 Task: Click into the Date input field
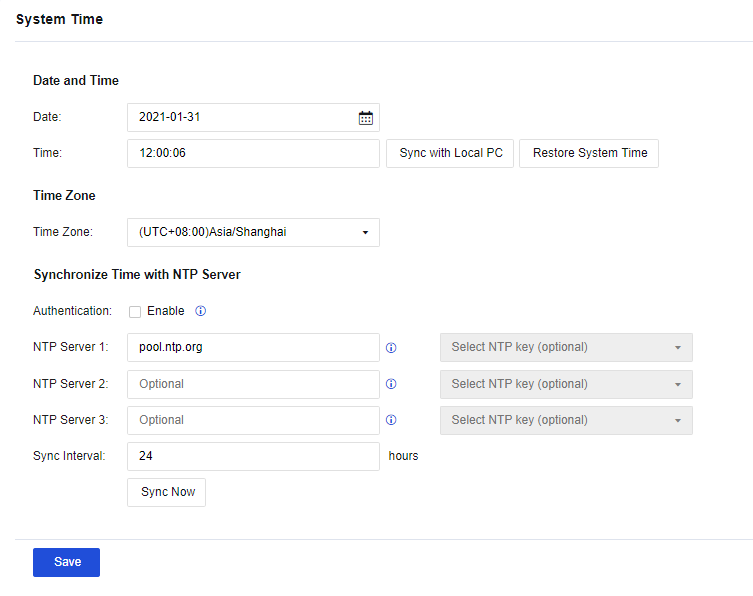click(x=240, y=117)
